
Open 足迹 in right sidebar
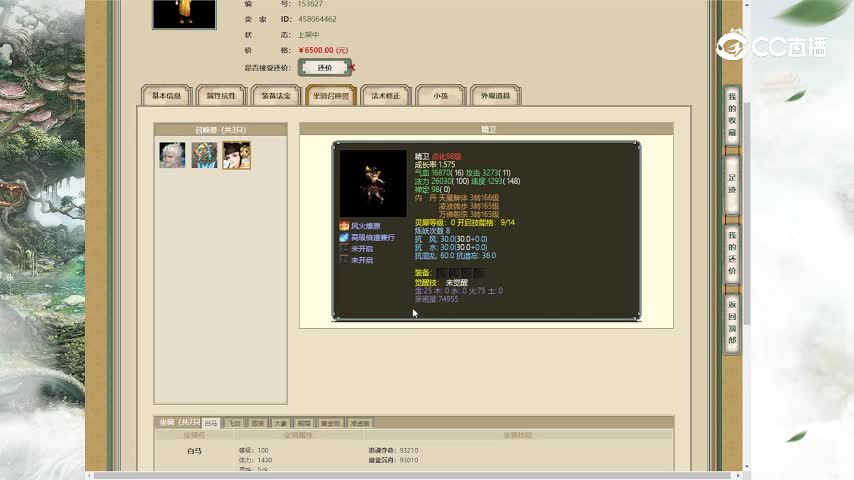(732, 184)
